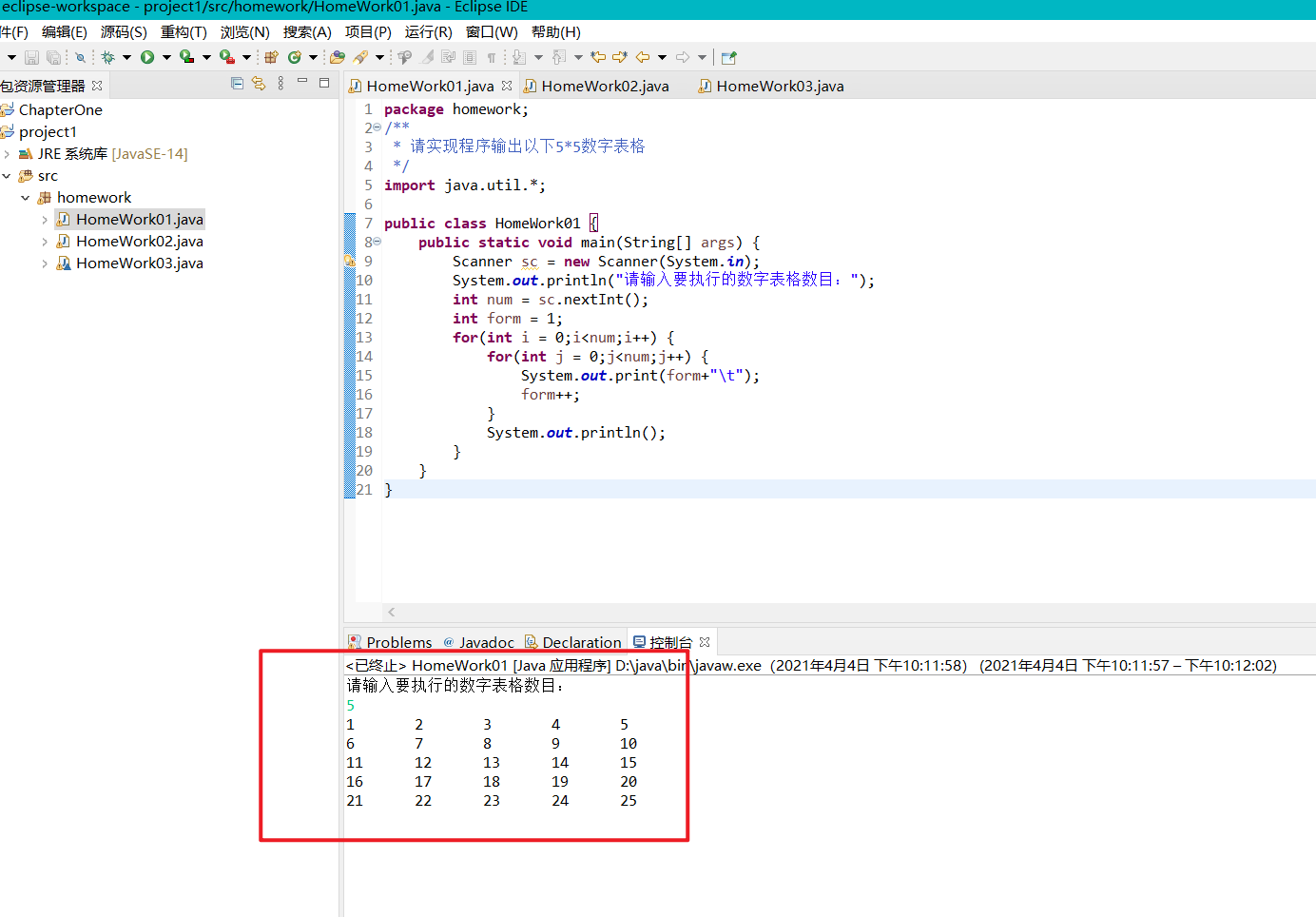Click the Debug bug icon
1316x917 pixels.
[x=107, y=57]
